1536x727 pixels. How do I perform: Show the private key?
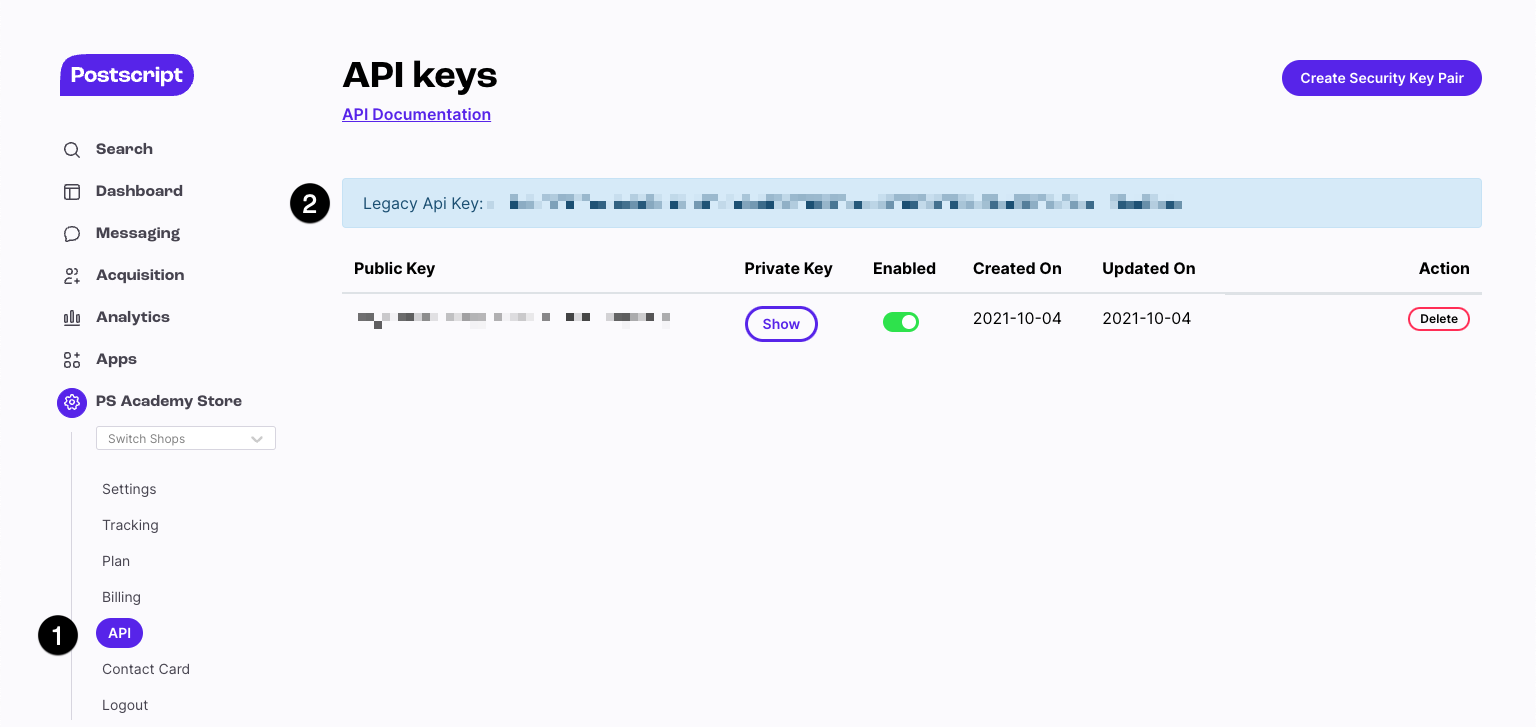[781, 324]
